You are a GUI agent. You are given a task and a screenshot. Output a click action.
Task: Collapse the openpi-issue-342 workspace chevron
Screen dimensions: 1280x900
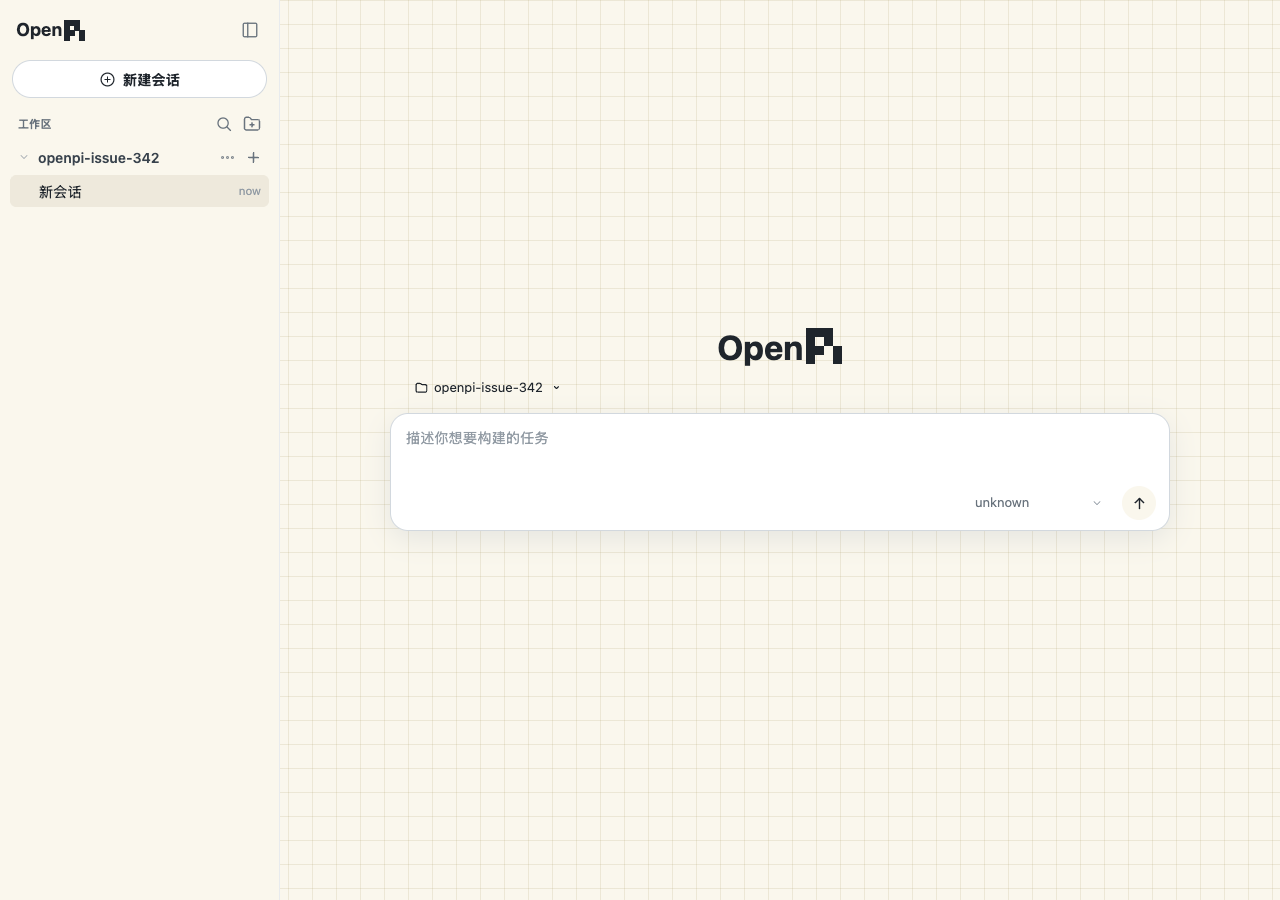coord(24,157)
